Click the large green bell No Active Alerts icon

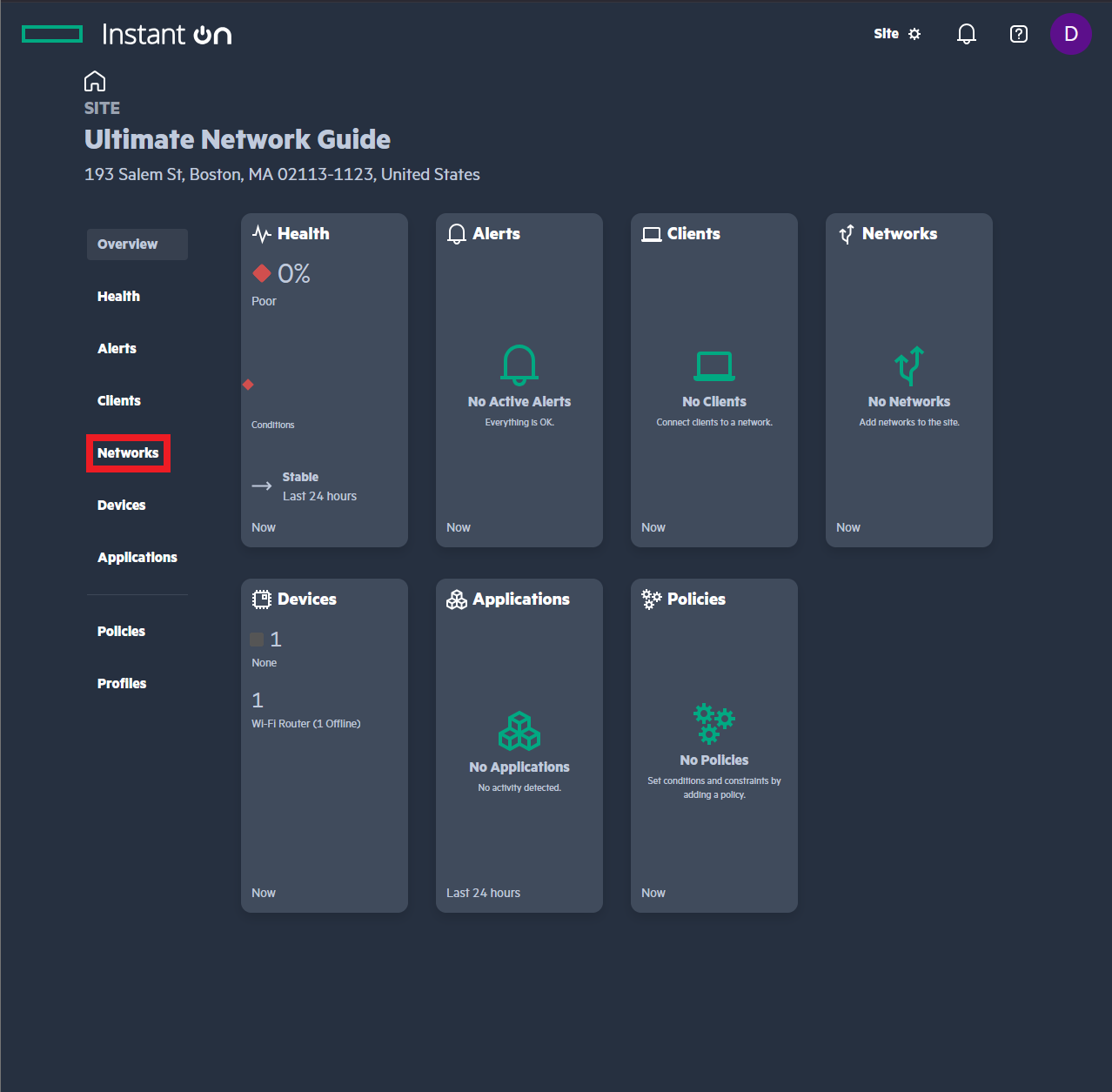(x=519, y=365)
